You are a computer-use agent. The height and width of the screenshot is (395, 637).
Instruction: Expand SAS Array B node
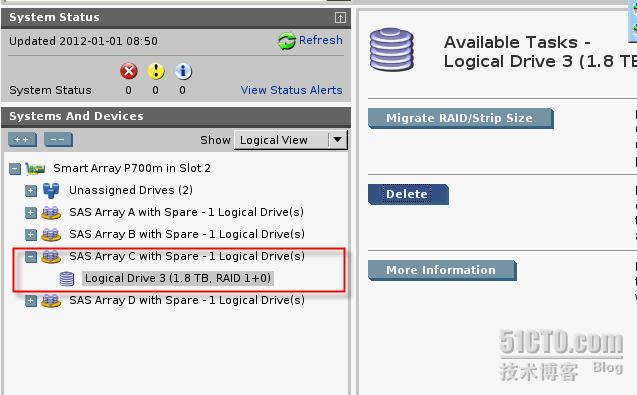[31, 234]
